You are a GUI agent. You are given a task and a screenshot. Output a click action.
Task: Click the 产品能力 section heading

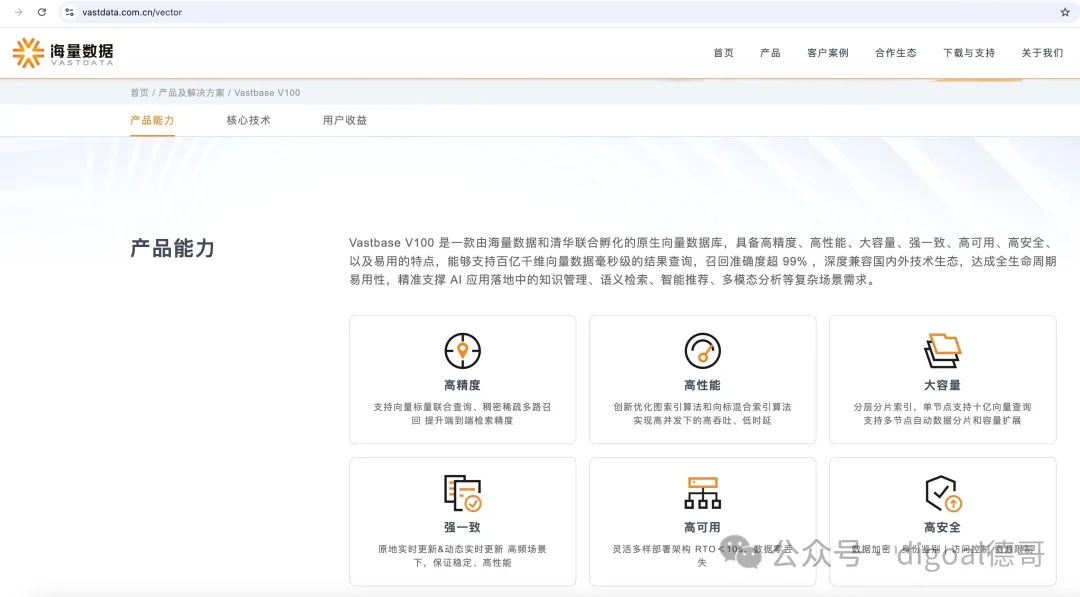coord(173,249)
